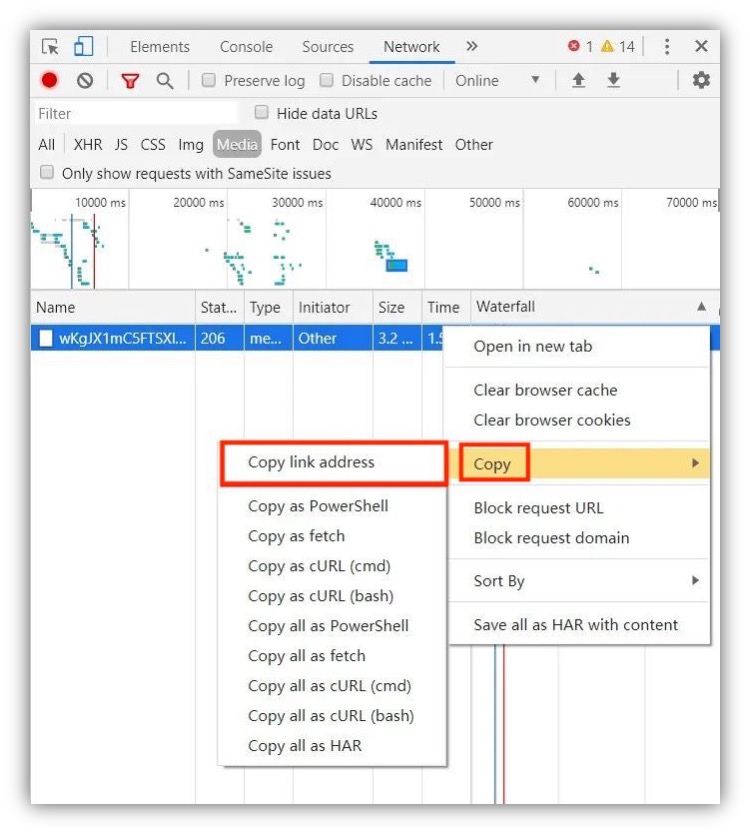Select the Network tab

tap(411, 47)
